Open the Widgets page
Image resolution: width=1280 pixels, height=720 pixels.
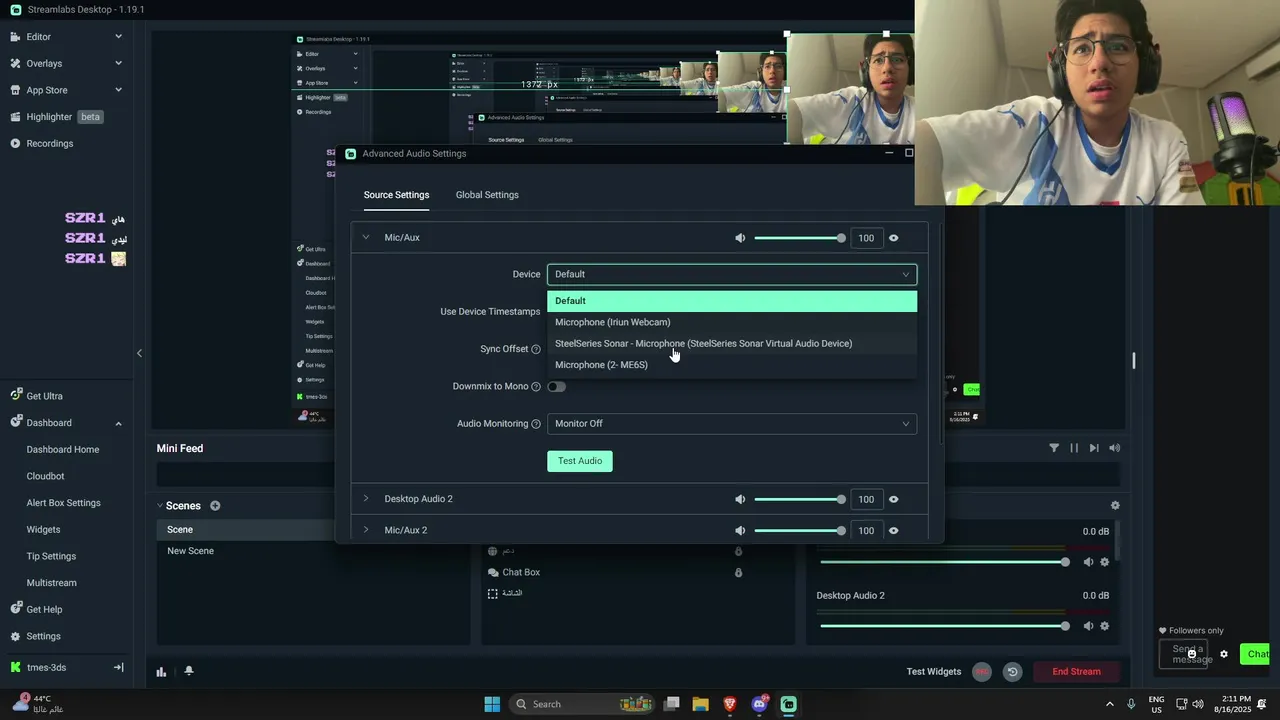pos(43,530)
